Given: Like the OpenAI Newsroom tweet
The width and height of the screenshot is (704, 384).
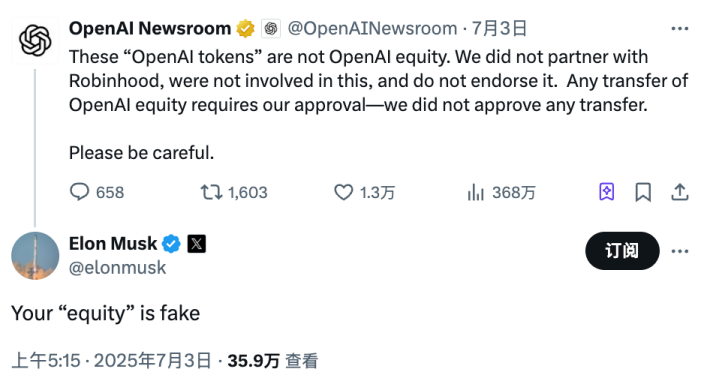Looking at the screenshot, I should 364,192.
